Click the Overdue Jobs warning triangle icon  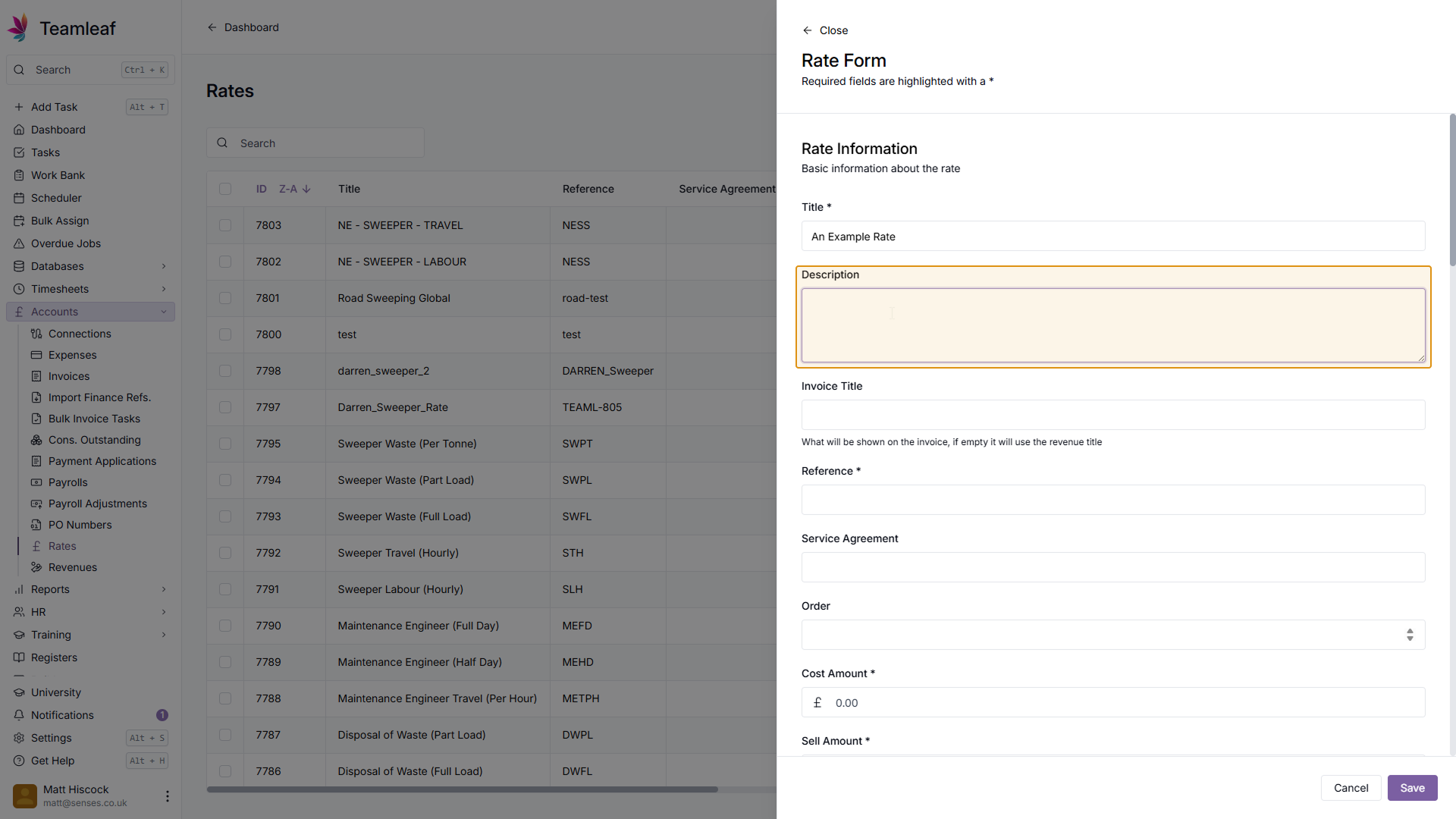[19, 243]
